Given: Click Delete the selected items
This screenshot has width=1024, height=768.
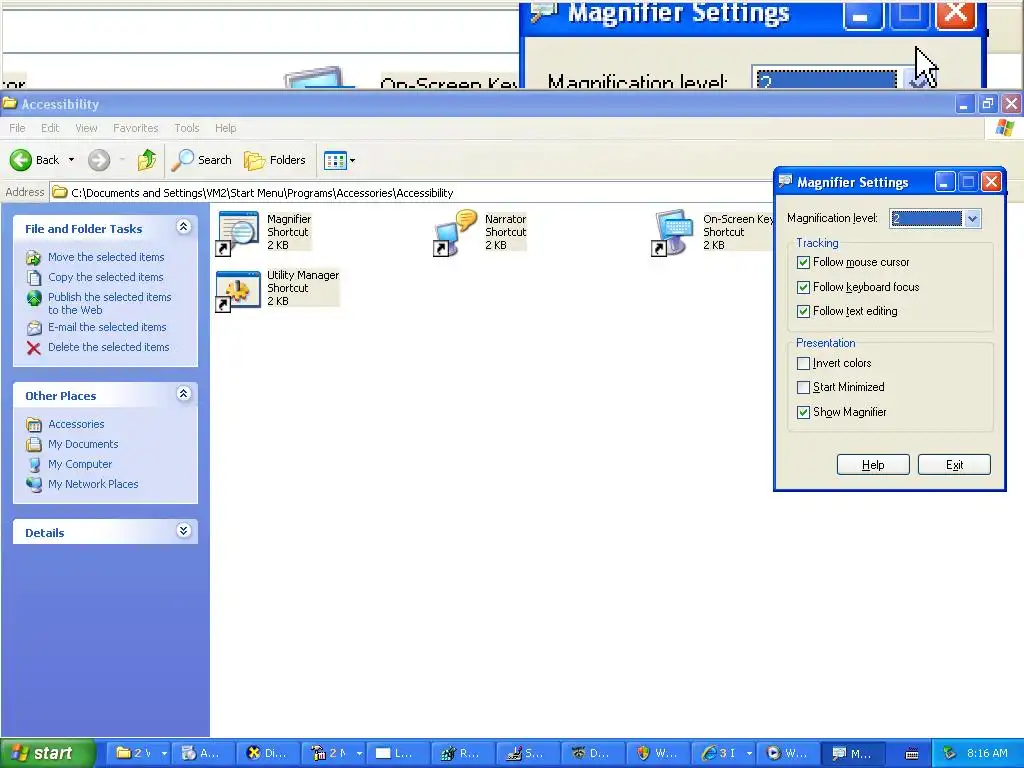Looking at the screenshot, I should tap(108, 347).
